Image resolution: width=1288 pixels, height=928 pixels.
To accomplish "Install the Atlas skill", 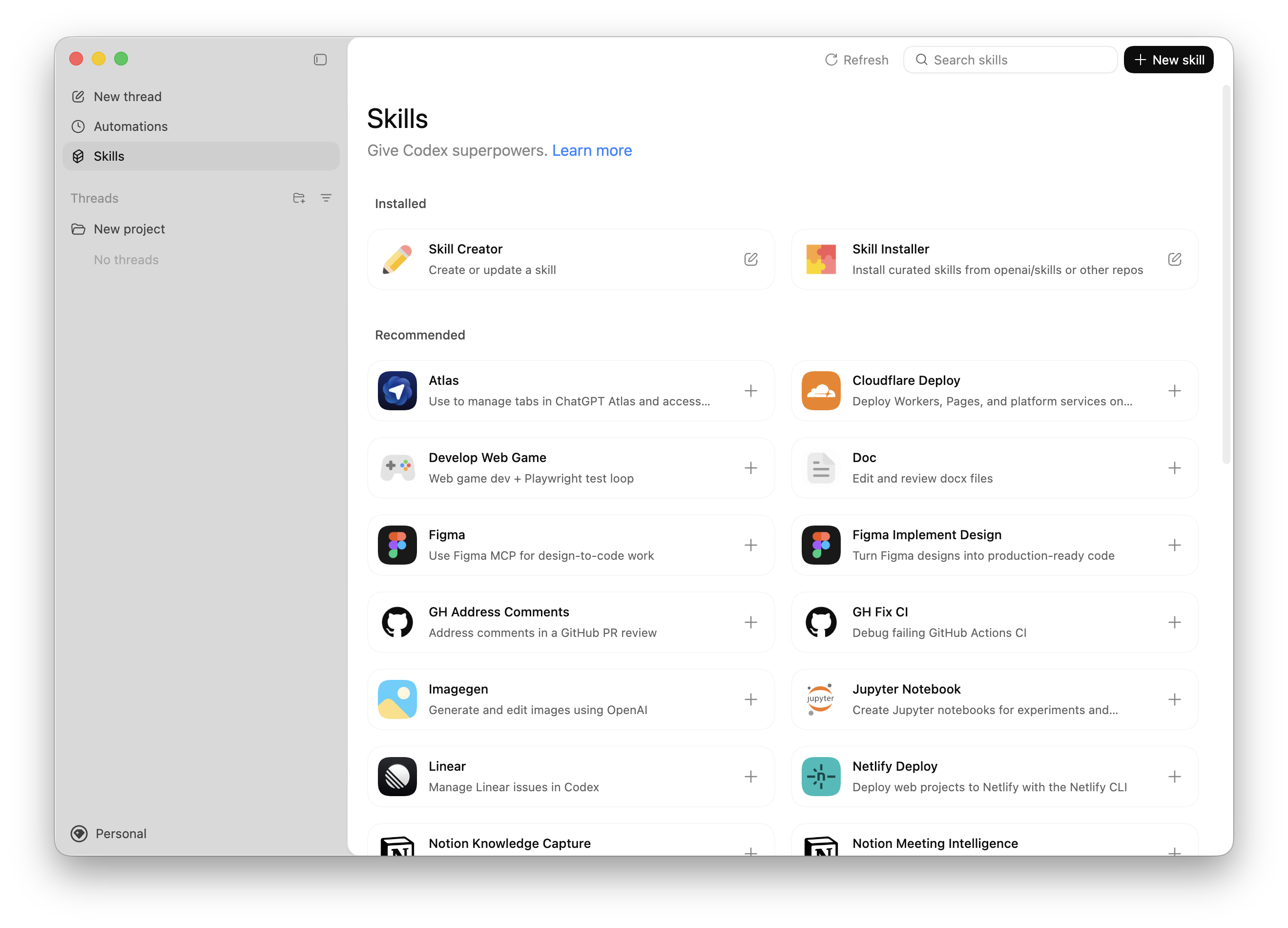I will point(751,391).
